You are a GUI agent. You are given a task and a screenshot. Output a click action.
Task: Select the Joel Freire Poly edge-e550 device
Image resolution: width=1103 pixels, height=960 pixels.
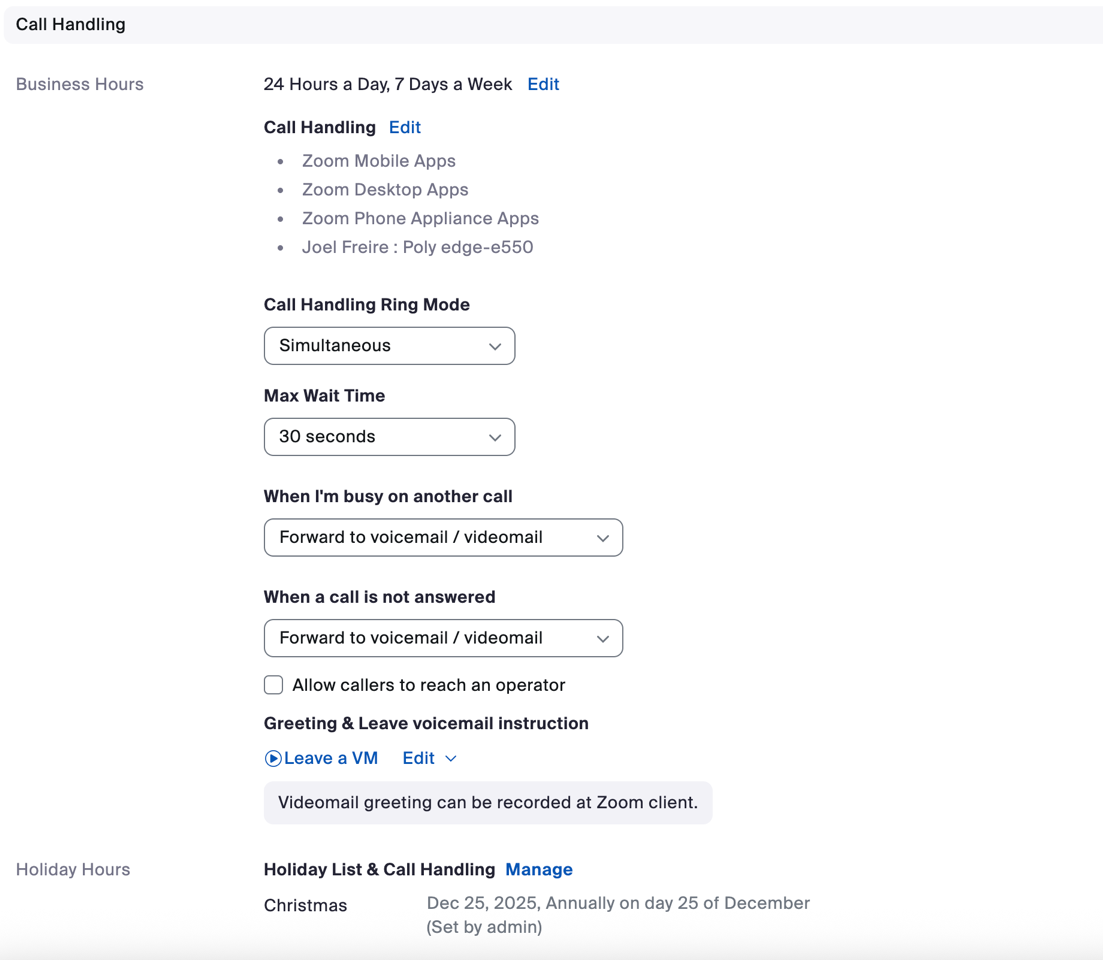point(417,248)
